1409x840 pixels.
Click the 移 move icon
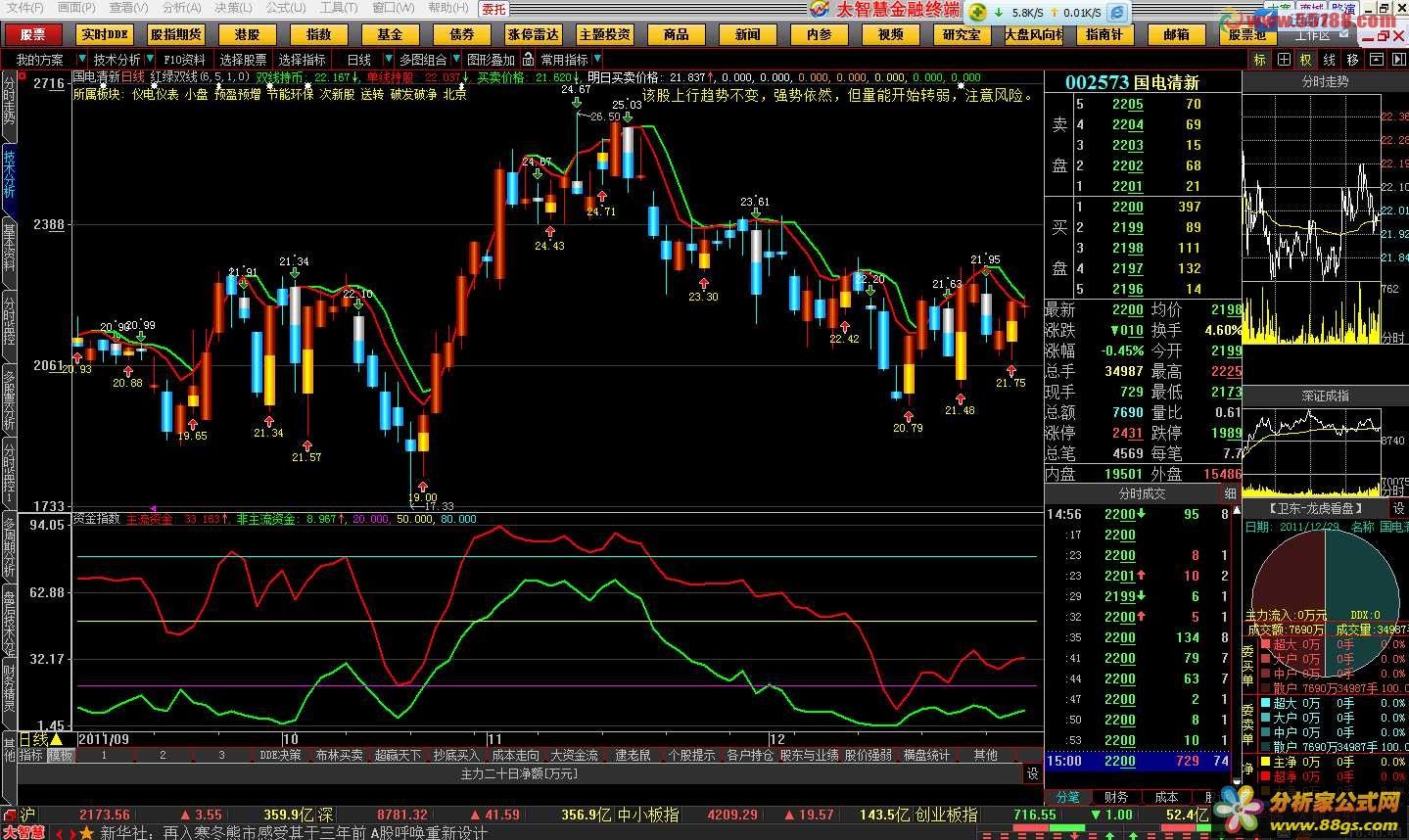[1352, 60]
